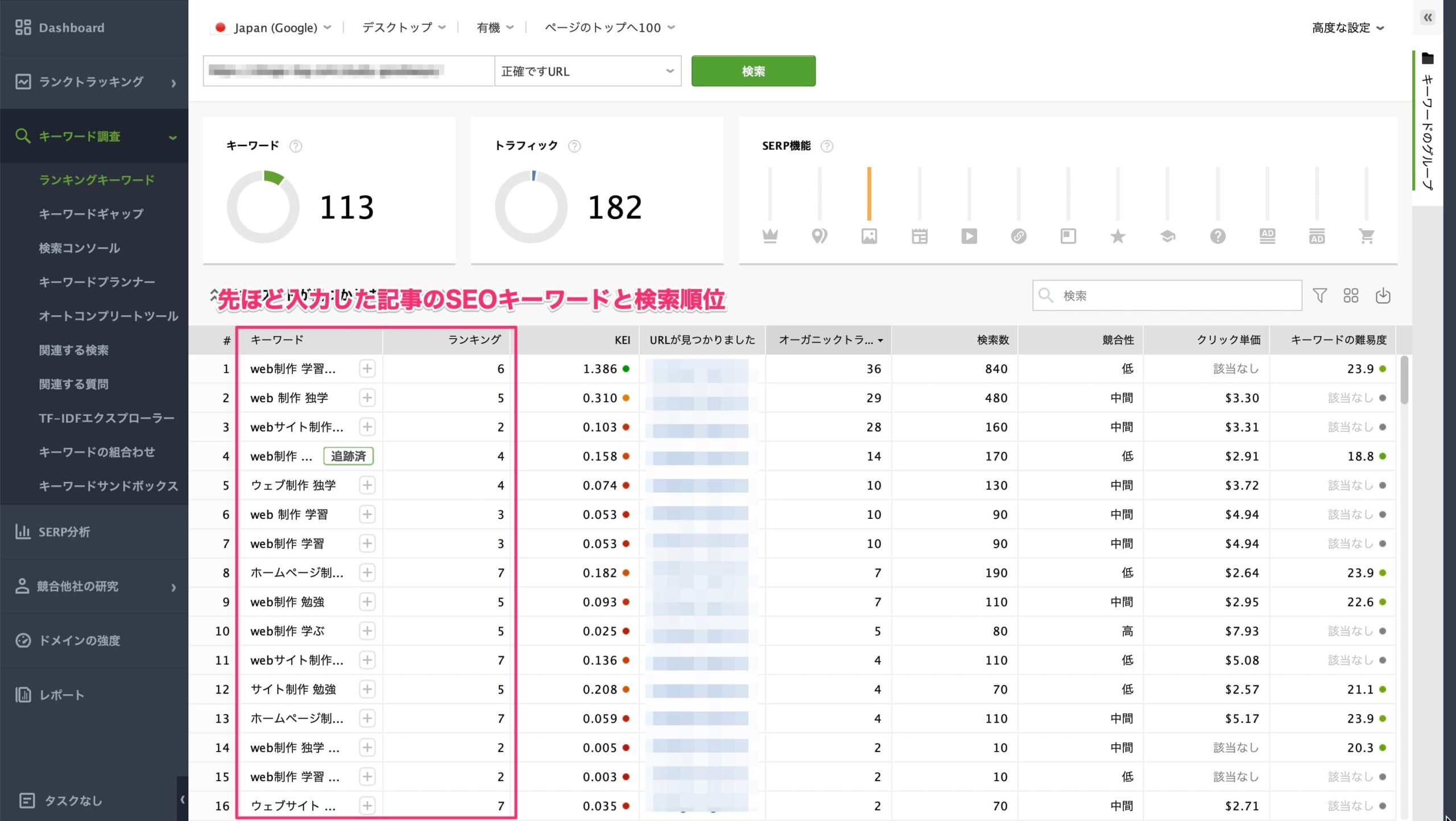
Task: Open TF-IDFエクスプローラー menu item
Action: [106, 418]
